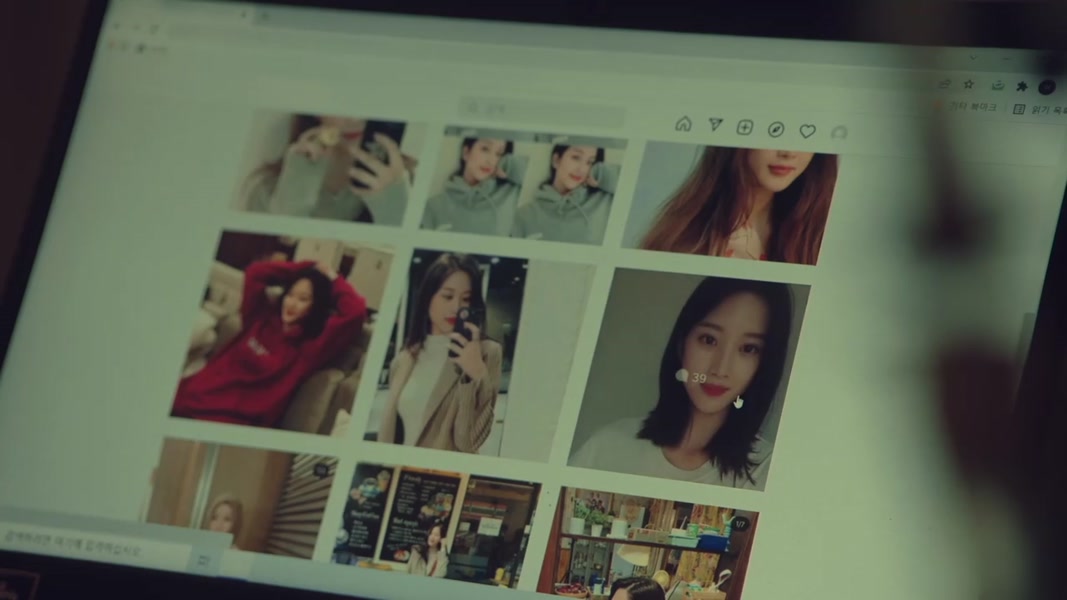This screenshot has height=600, width=1067.
Task: Open the cafe menu board photo post
Action: [x=435, y=525]
